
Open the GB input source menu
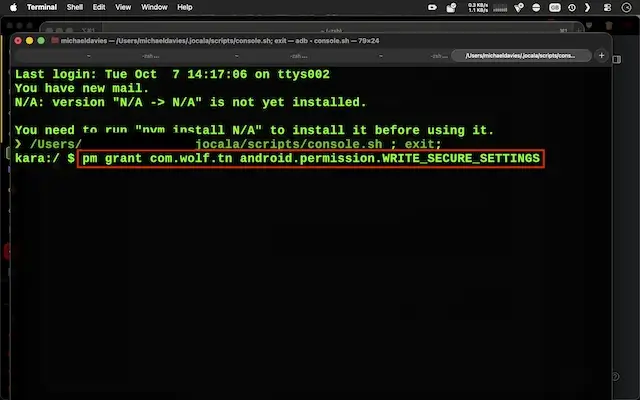[555, 7]
